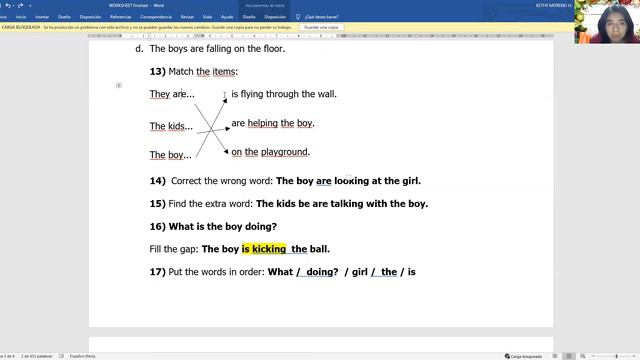Image resolution: width=640 pixels, height=360 pixels.
Task: Click 'is flying through the wall.'
Action: pos(284,94)
